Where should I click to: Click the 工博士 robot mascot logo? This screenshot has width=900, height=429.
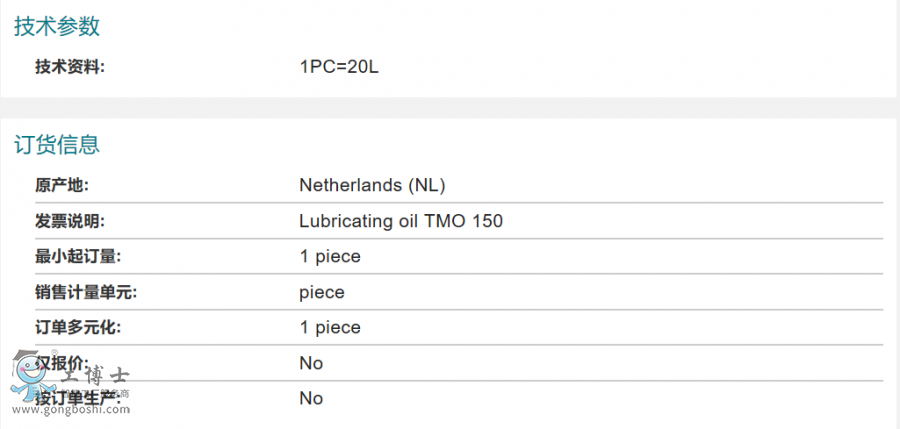(26, 379)
